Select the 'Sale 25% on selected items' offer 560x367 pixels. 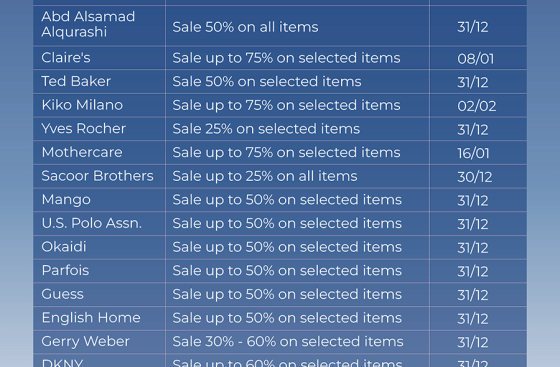266,129
